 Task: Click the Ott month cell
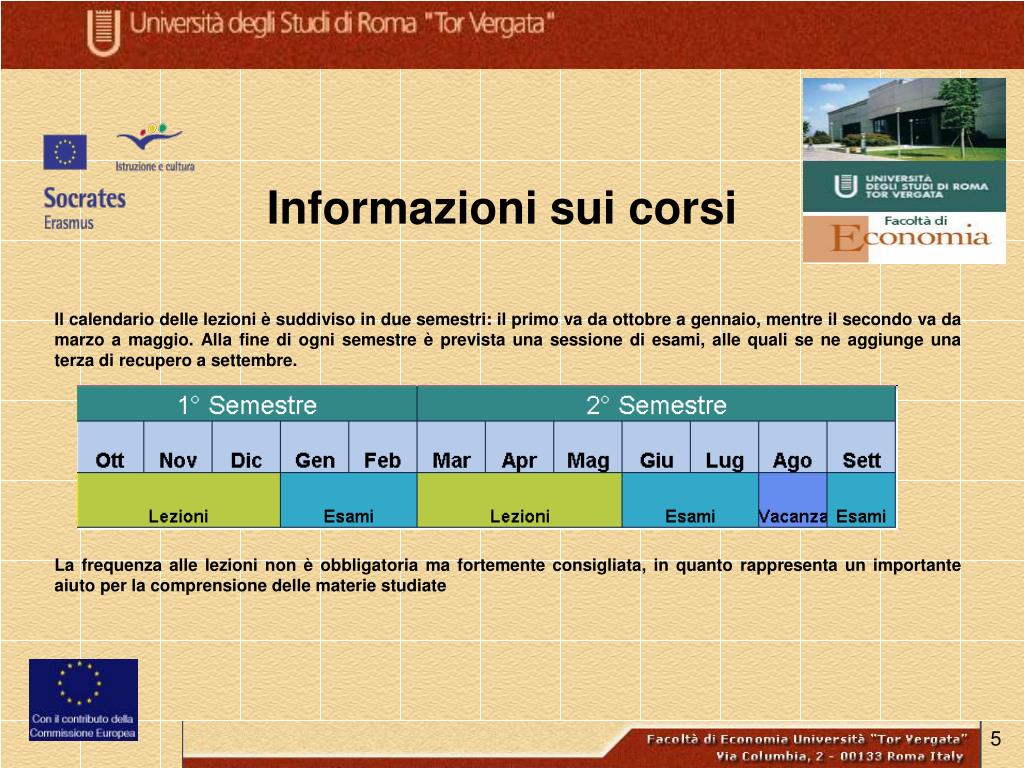[110, 447]
